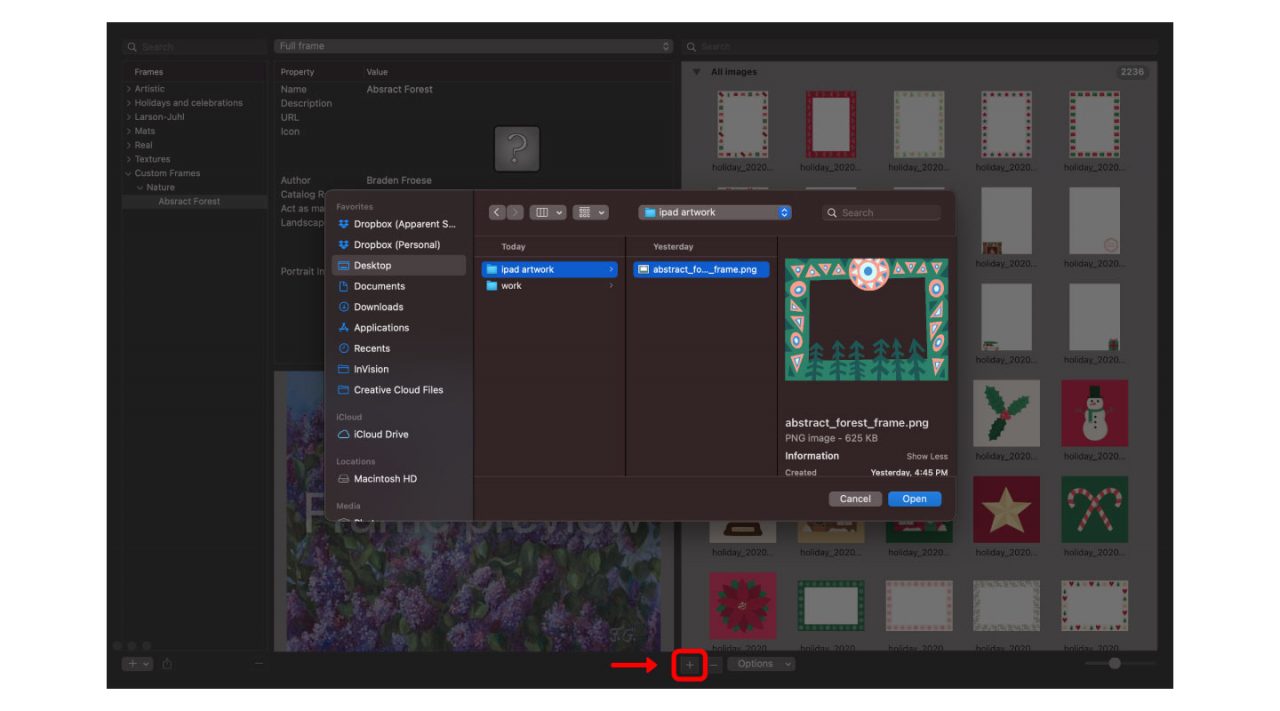Select the Abstract Forest custom frame
Viewport: 1280px width, 711px height.
(189, 201)
